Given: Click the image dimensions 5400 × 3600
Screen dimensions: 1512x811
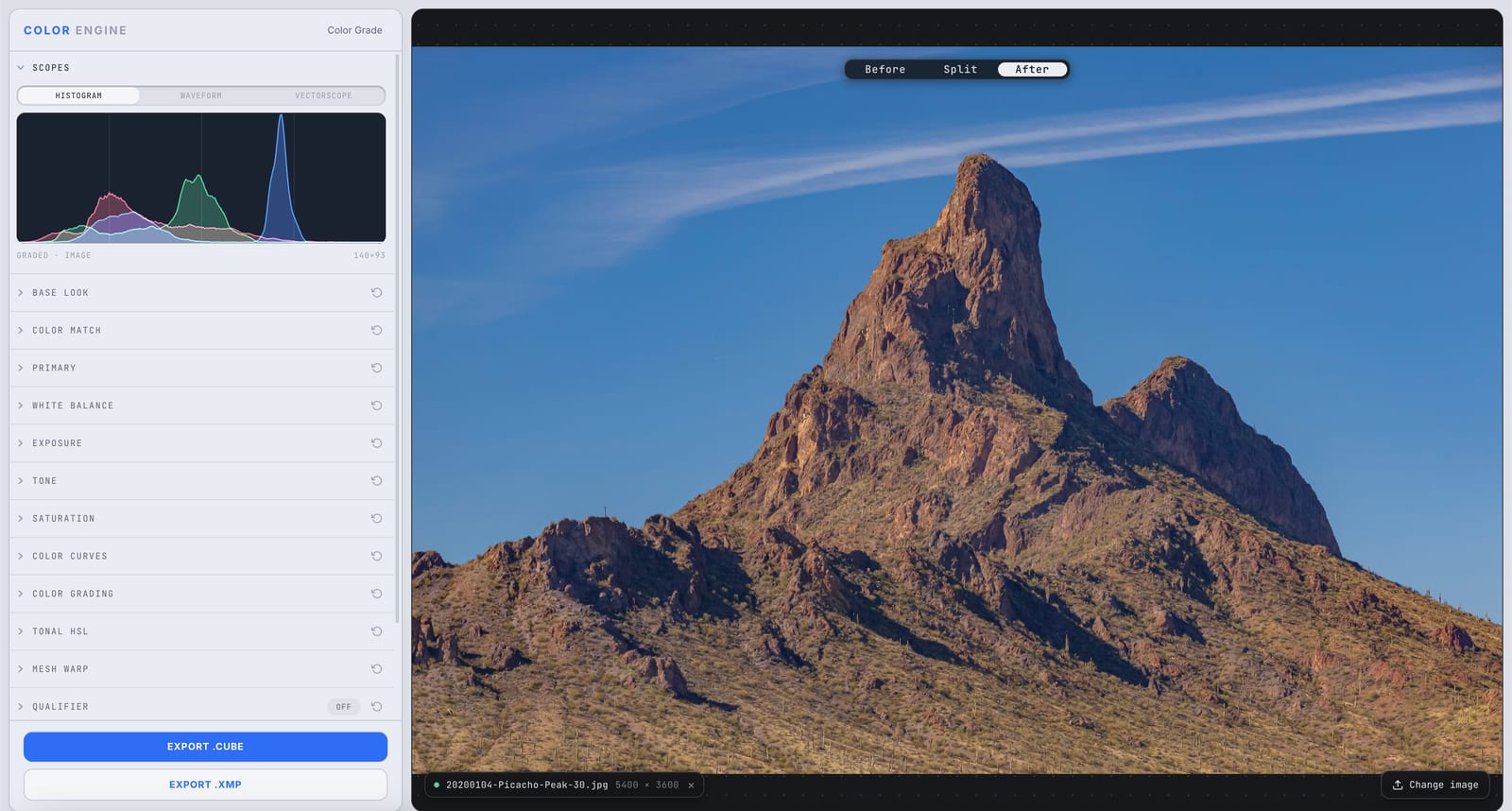Looking at the screenshot, I should pyautogui.click(x=647, y=785).
